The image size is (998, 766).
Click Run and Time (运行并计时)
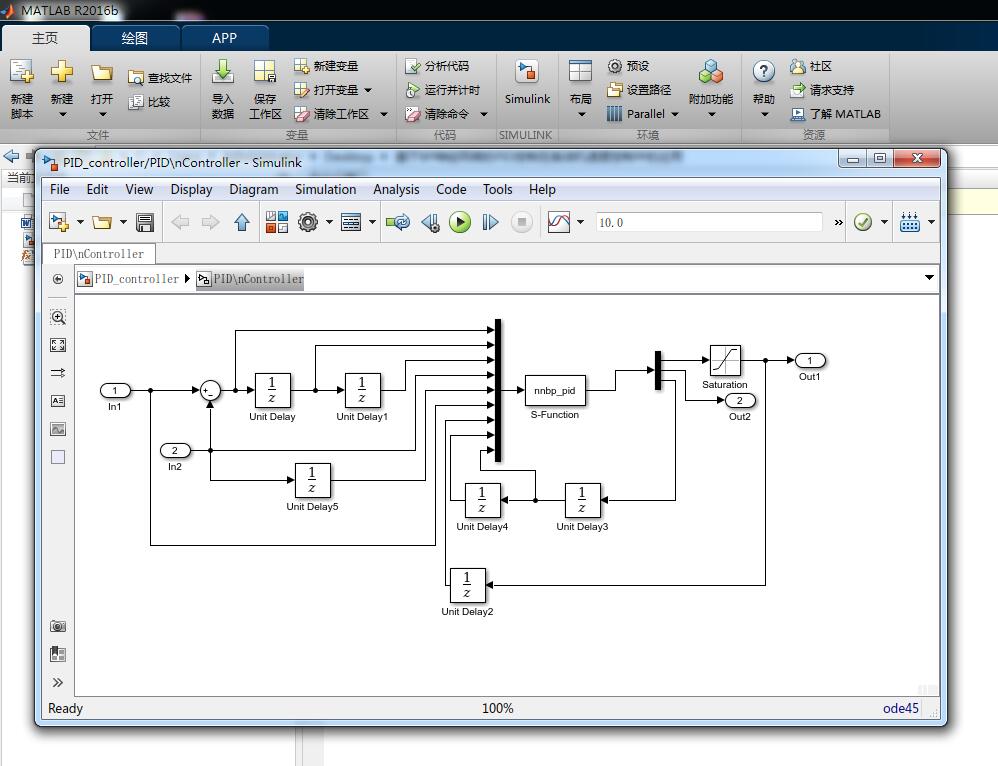[x=442, y=90]
